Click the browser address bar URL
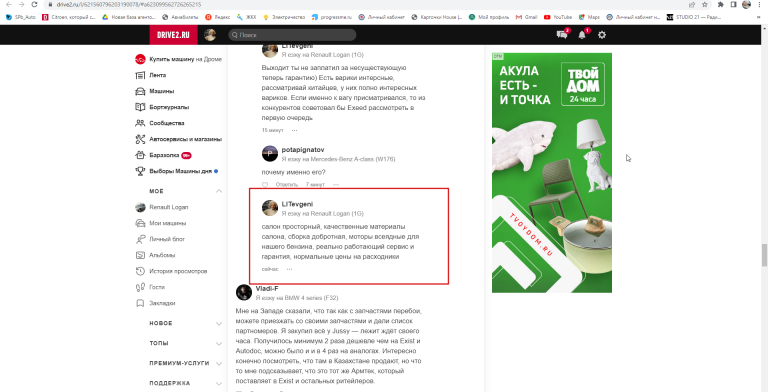The width and height of the screenshot is (768, 392). (128, 4)
